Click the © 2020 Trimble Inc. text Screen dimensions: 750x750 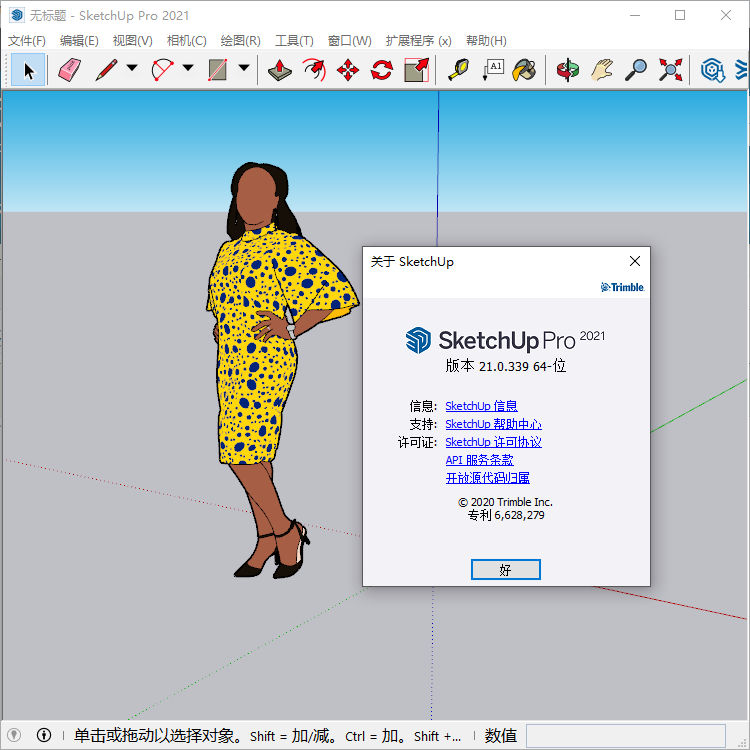pos(506,502)
